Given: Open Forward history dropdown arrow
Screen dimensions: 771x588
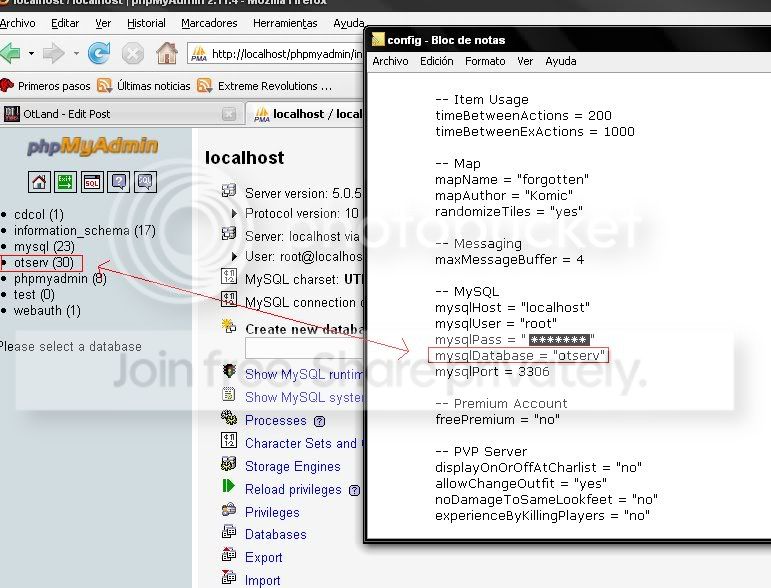Looking at the screenshot, I should click(x=76, y=53).
